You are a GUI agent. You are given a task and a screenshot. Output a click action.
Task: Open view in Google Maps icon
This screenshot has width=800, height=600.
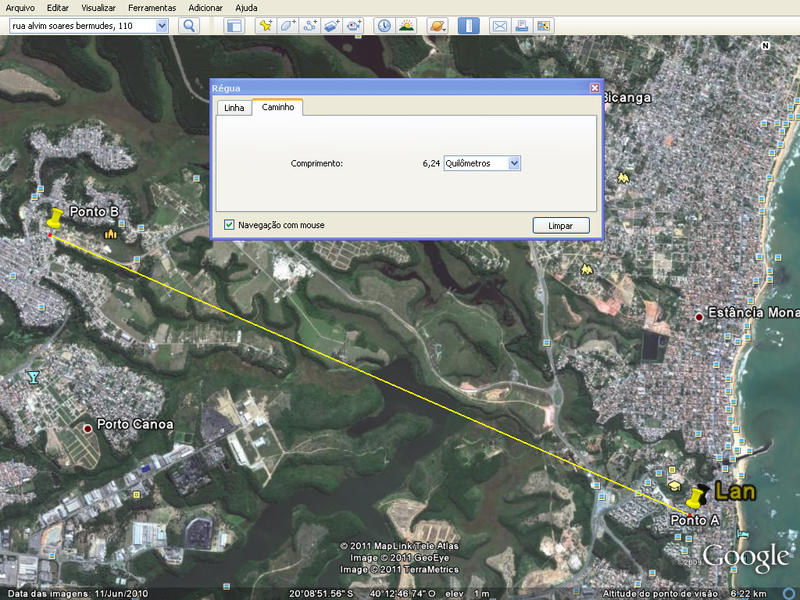(x=543, y=26)
